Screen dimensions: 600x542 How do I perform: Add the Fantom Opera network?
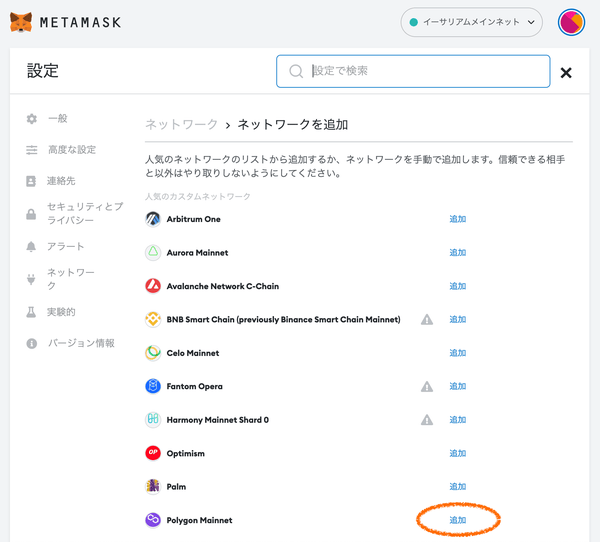pyautogui.click(x=458, y=386)
